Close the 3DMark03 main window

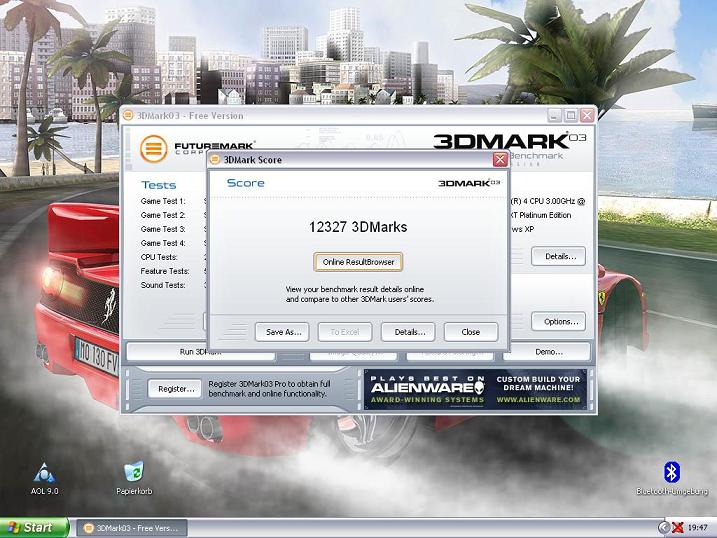pos(587,115)
